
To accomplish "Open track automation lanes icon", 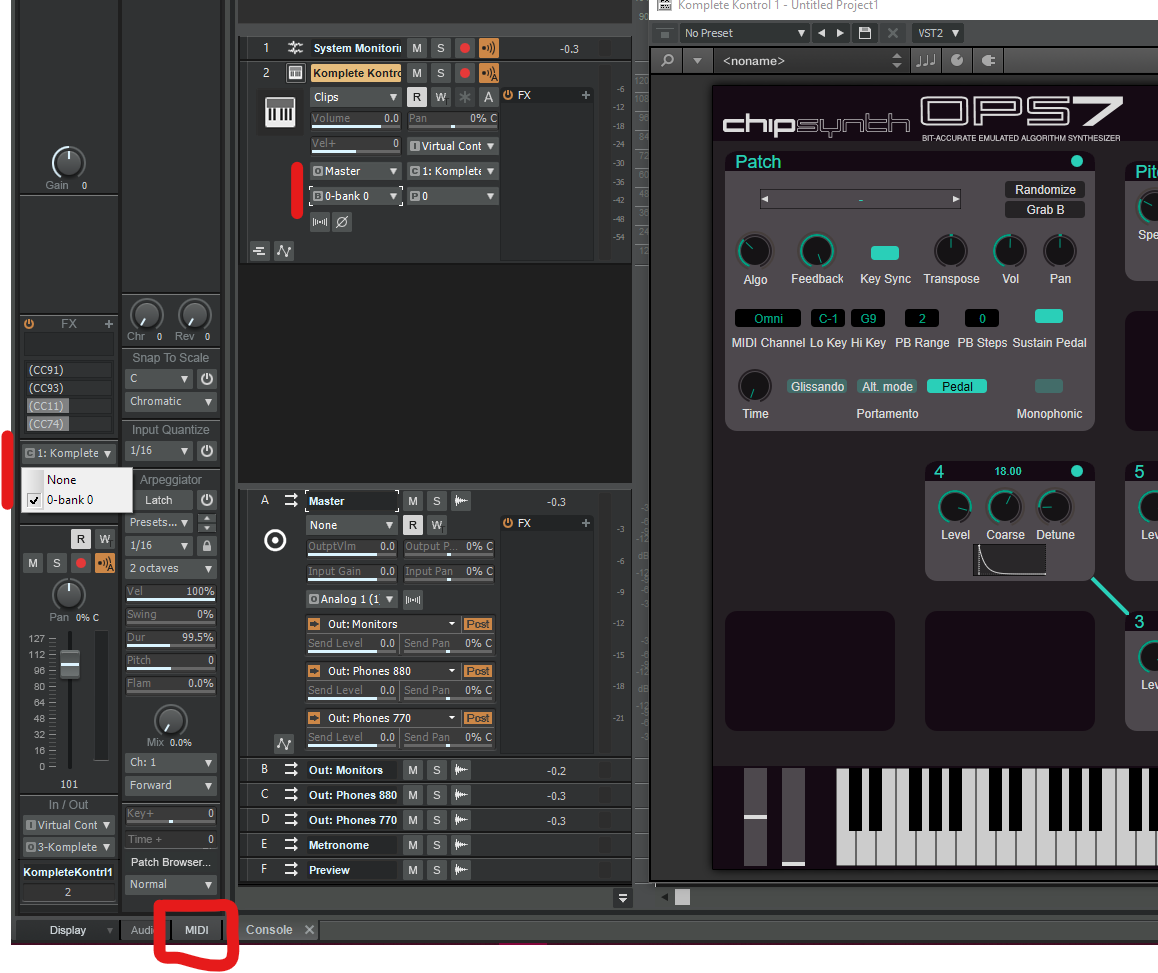I will click(x=284, y=251).
